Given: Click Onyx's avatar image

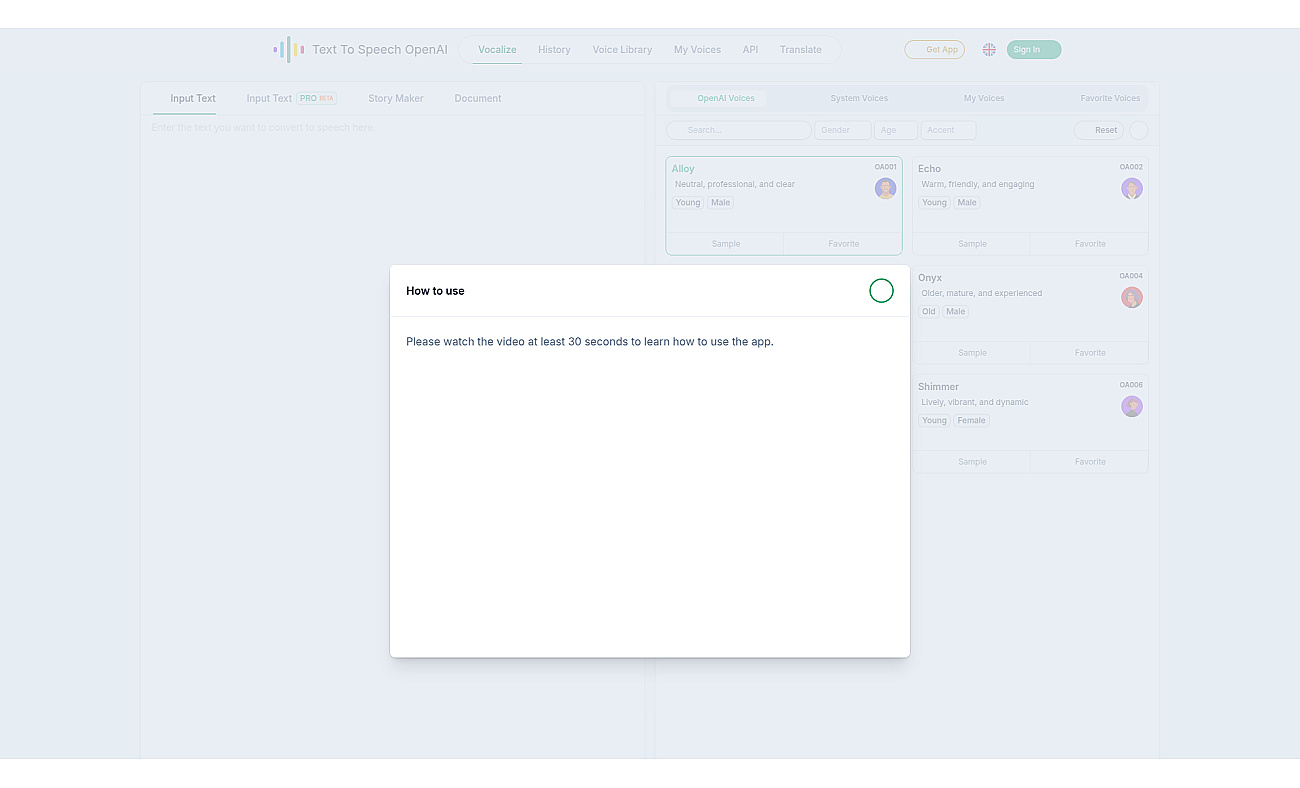Looking at the screenshot, I should point(1131,297).
